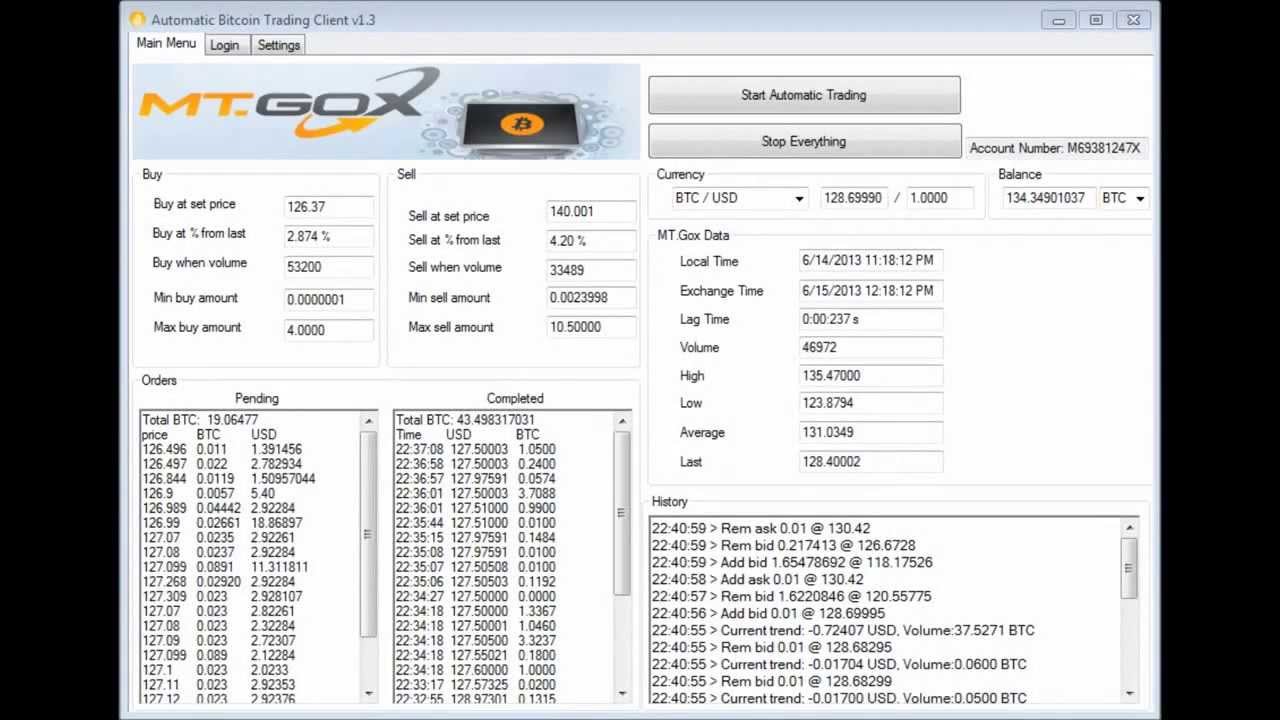Select history line Rem ask 0.01 @ 130.42
This screenshot has height=720, width=1280.
tap(761, 528)
